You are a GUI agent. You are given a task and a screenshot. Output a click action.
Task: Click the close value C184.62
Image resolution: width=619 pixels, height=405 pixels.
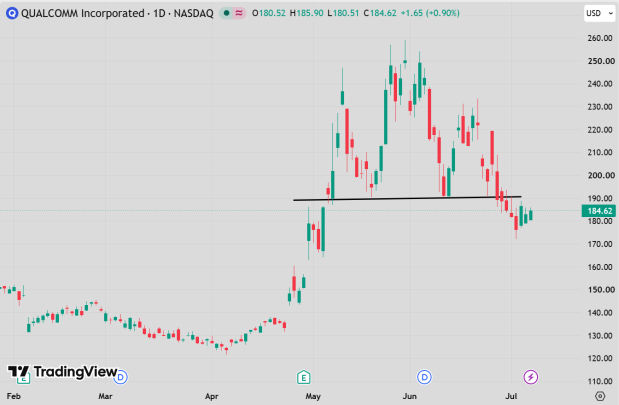(x=380, y=13)
